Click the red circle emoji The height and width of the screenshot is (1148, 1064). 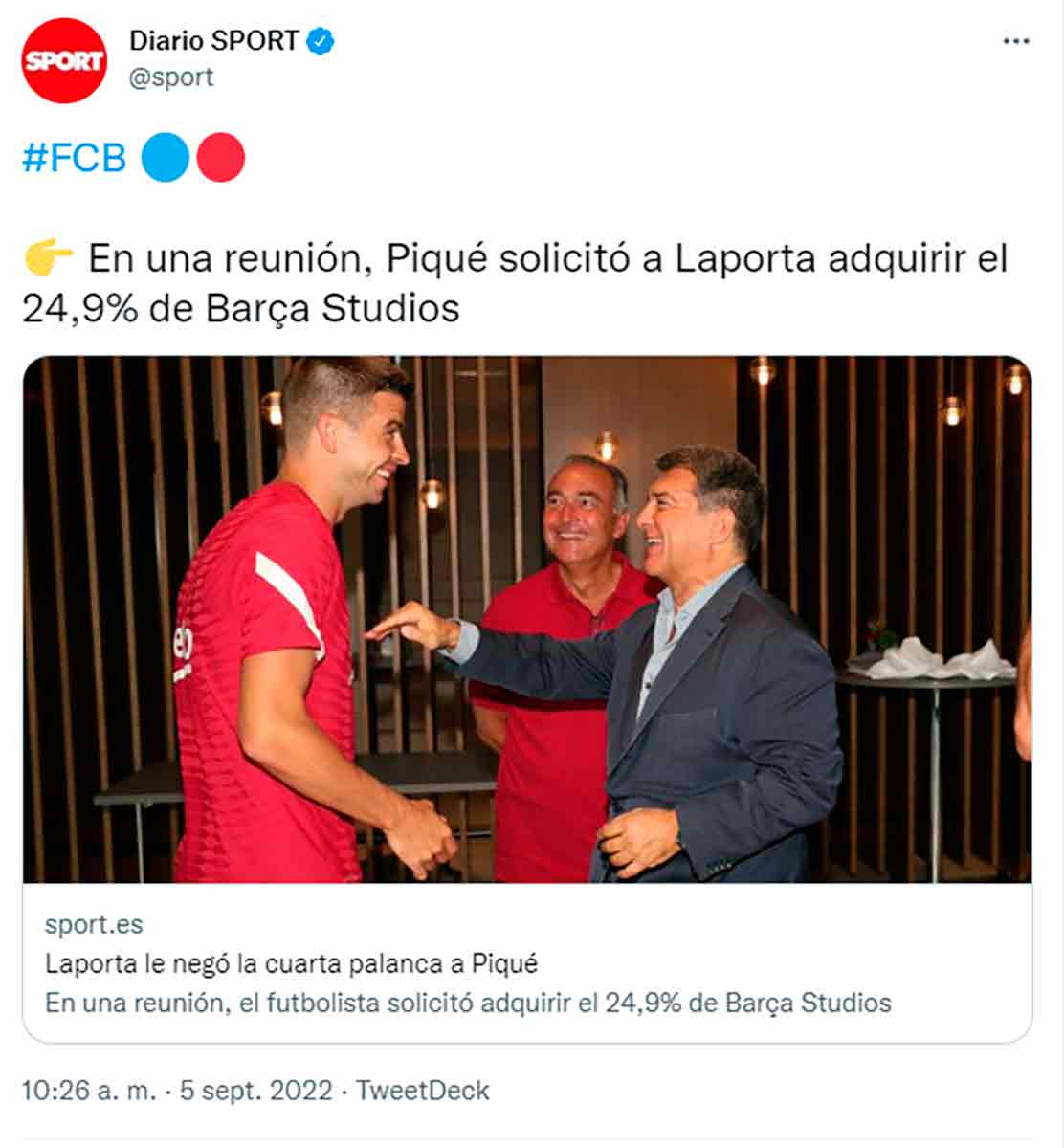220,158
